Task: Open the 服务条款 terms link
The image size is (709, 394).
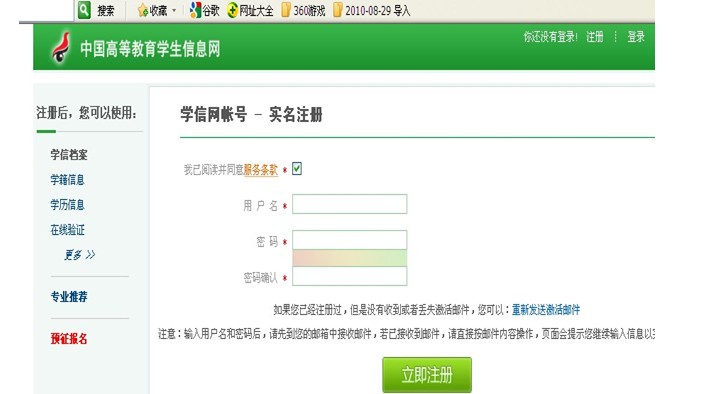Action: point(261,170)
